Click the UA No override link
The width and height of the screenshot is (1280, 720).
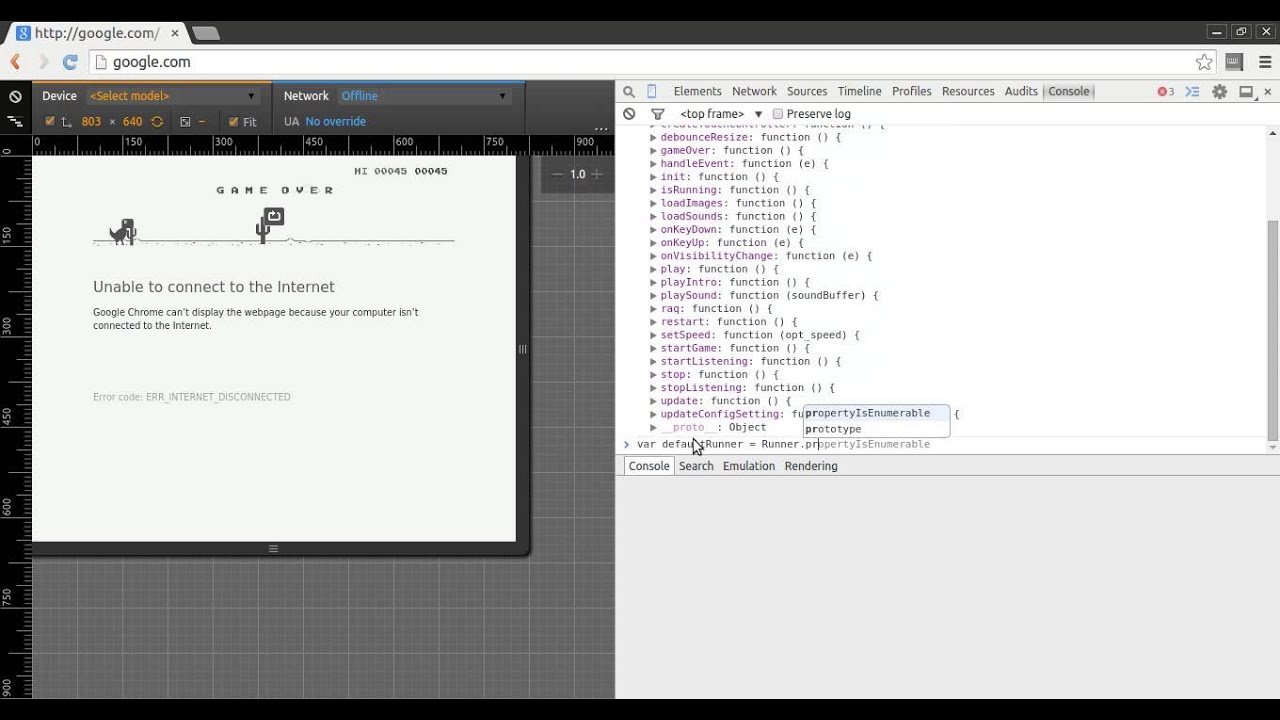tap(336, 122)
